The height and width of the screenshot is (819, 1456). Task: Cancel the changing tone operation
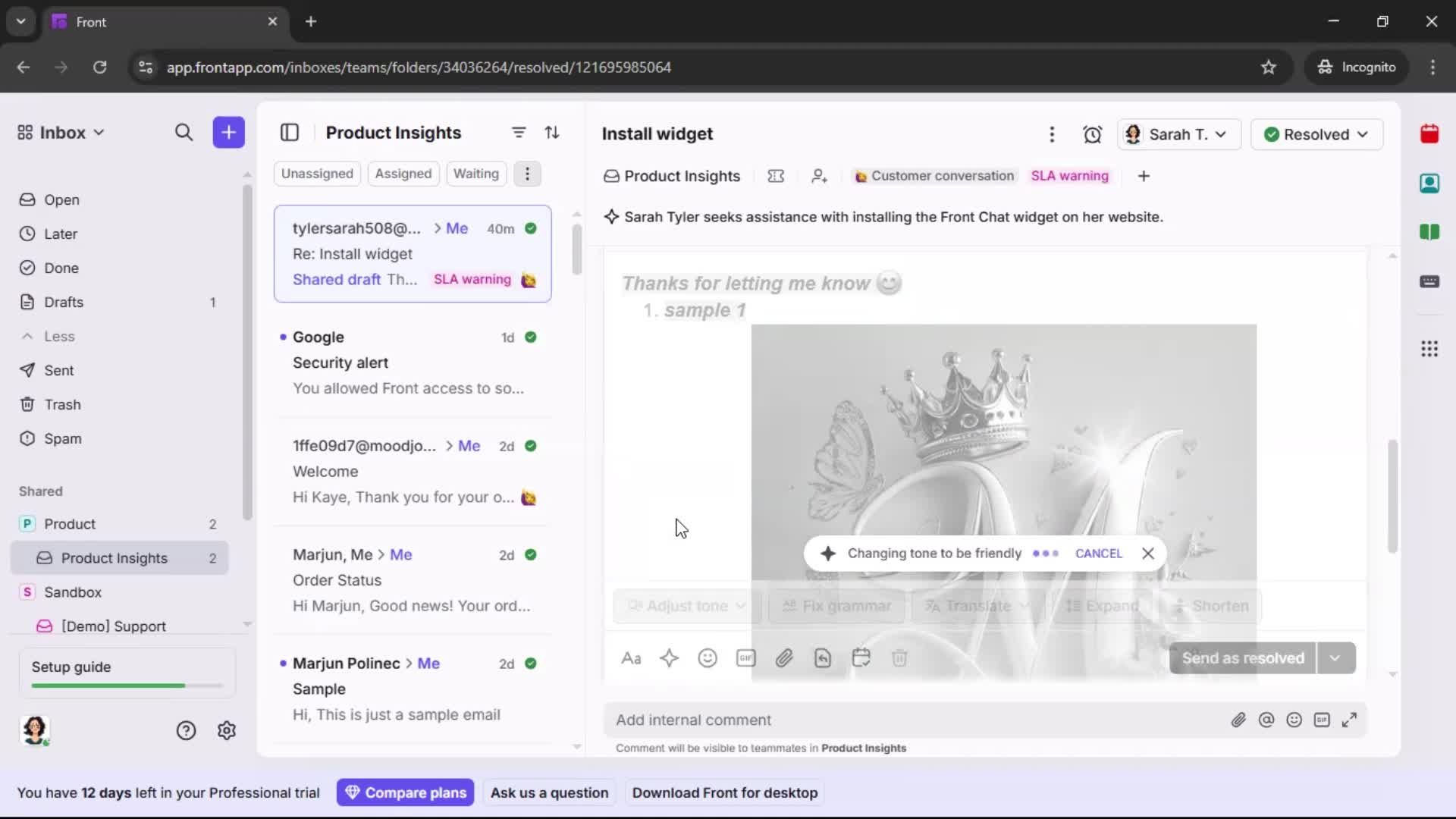1099,554
